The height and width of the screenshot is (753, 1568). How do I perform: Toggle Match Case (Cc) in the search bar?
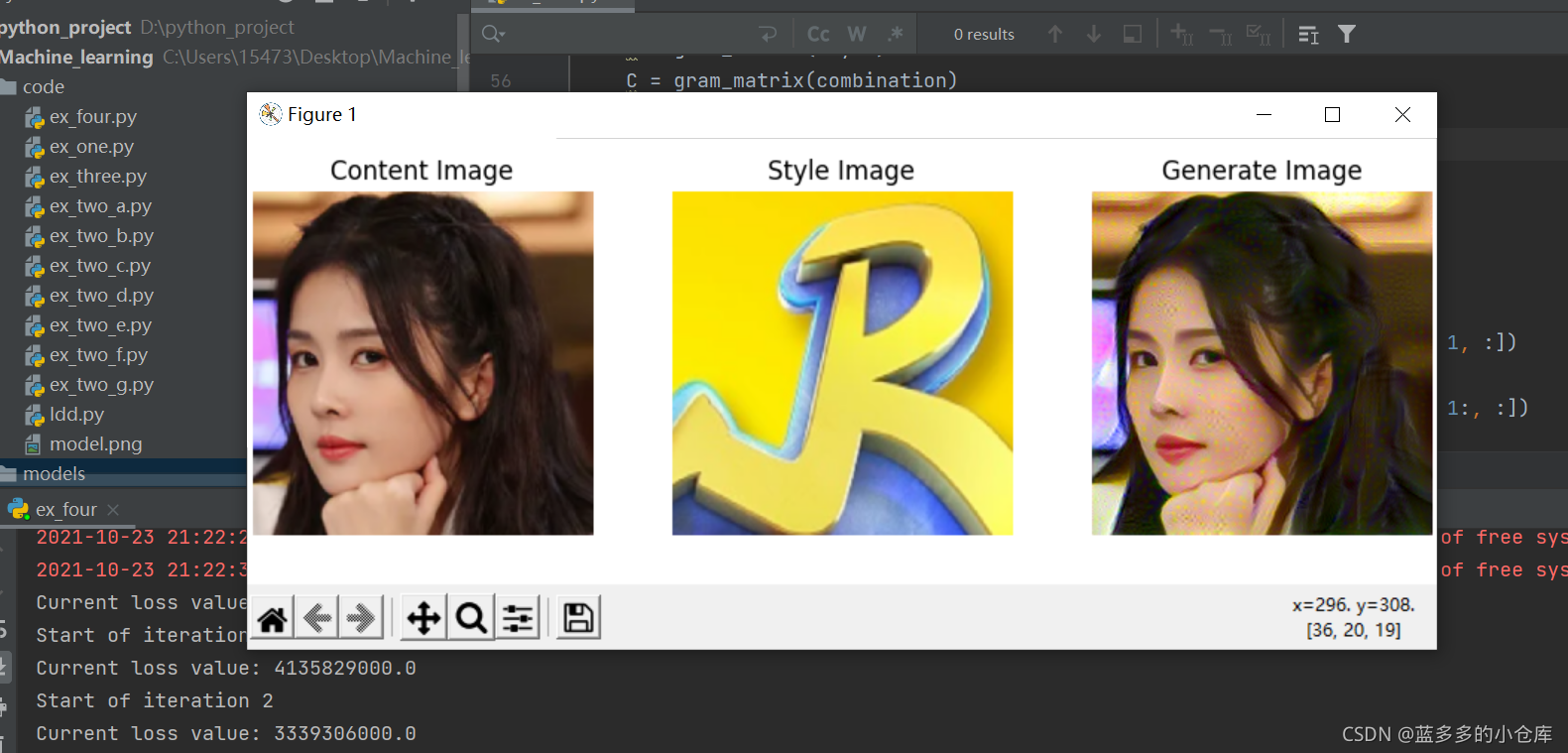click(x=818, y=35)
